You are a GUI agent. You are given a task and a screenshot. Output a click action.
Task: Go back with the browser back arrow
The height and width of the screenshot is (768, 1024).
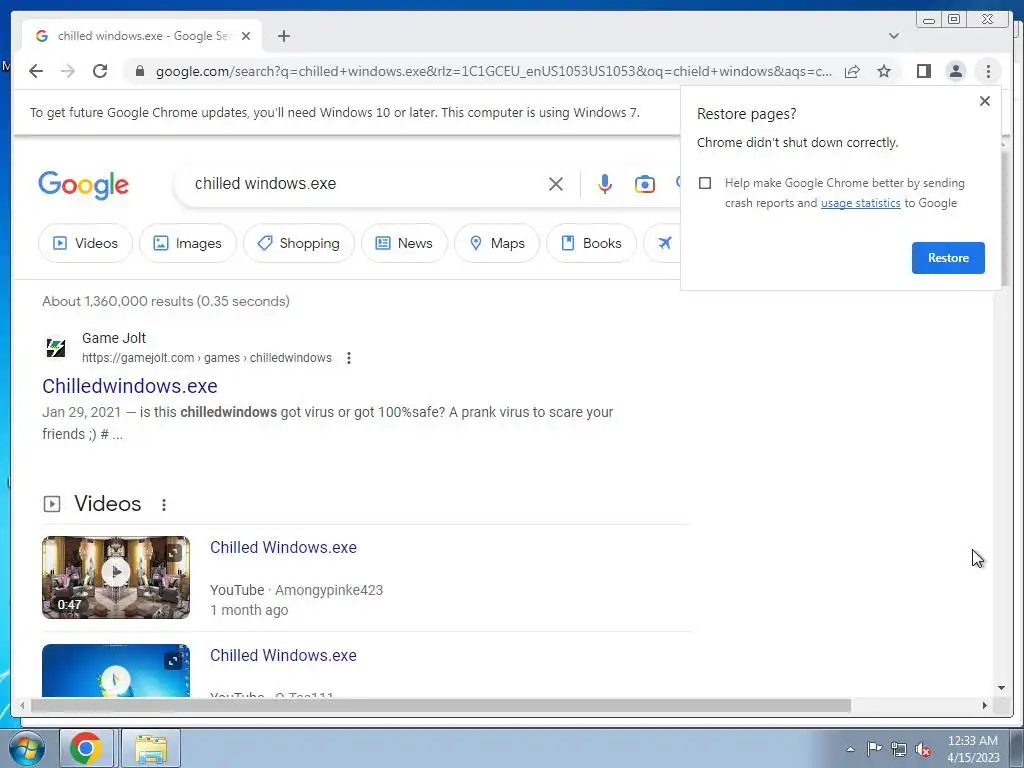coord(36,71)
